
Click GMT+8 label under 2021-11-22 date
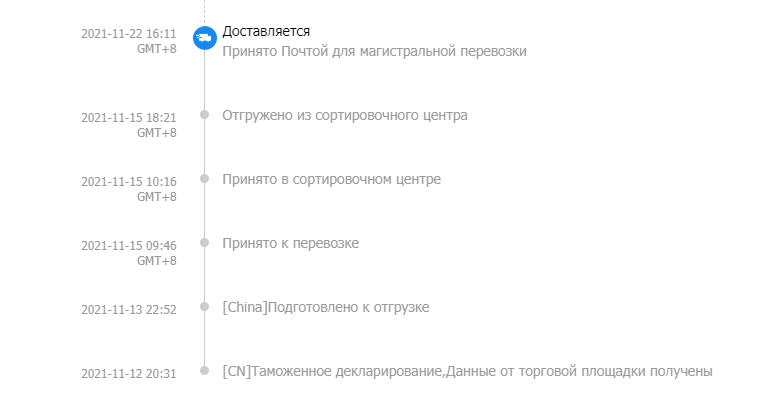[x=156, y=48]
